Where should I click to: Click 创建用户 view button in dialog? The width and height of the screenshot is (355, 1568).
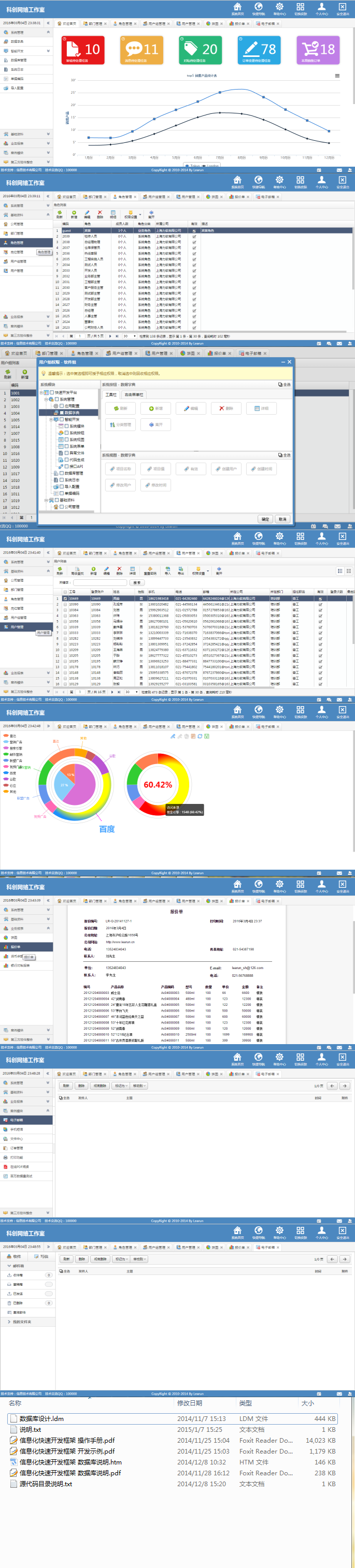(226, 468)
